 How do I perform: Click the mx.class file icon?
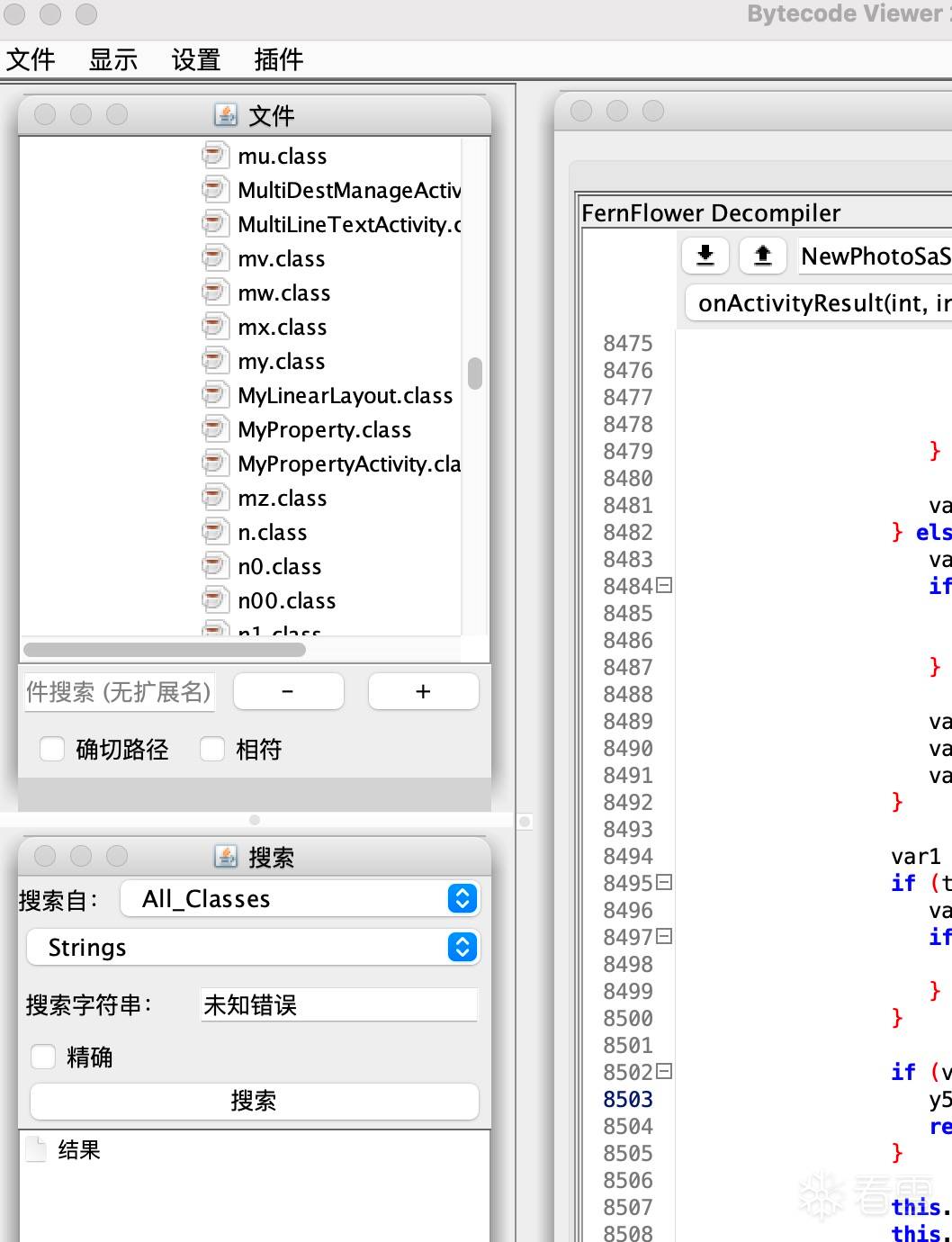(214, 327)
